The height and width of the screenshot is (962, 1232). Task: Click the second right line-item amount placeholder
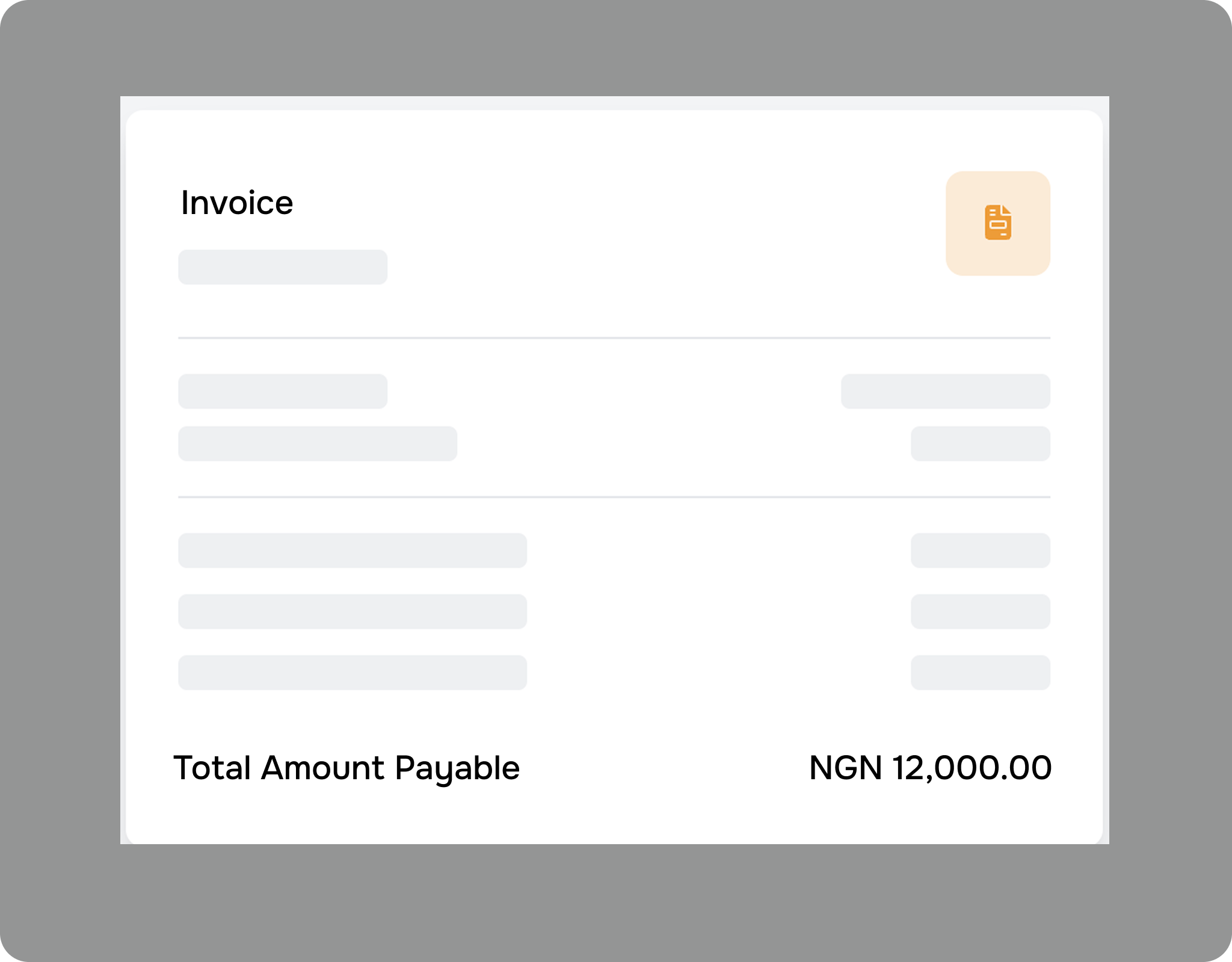(x=980, y=611)
